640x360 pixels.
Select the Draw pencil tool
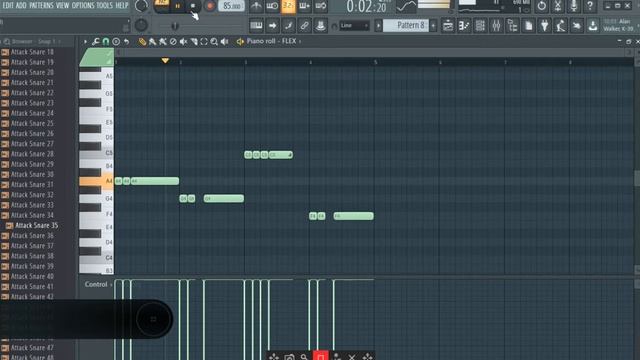click(142, 41)
